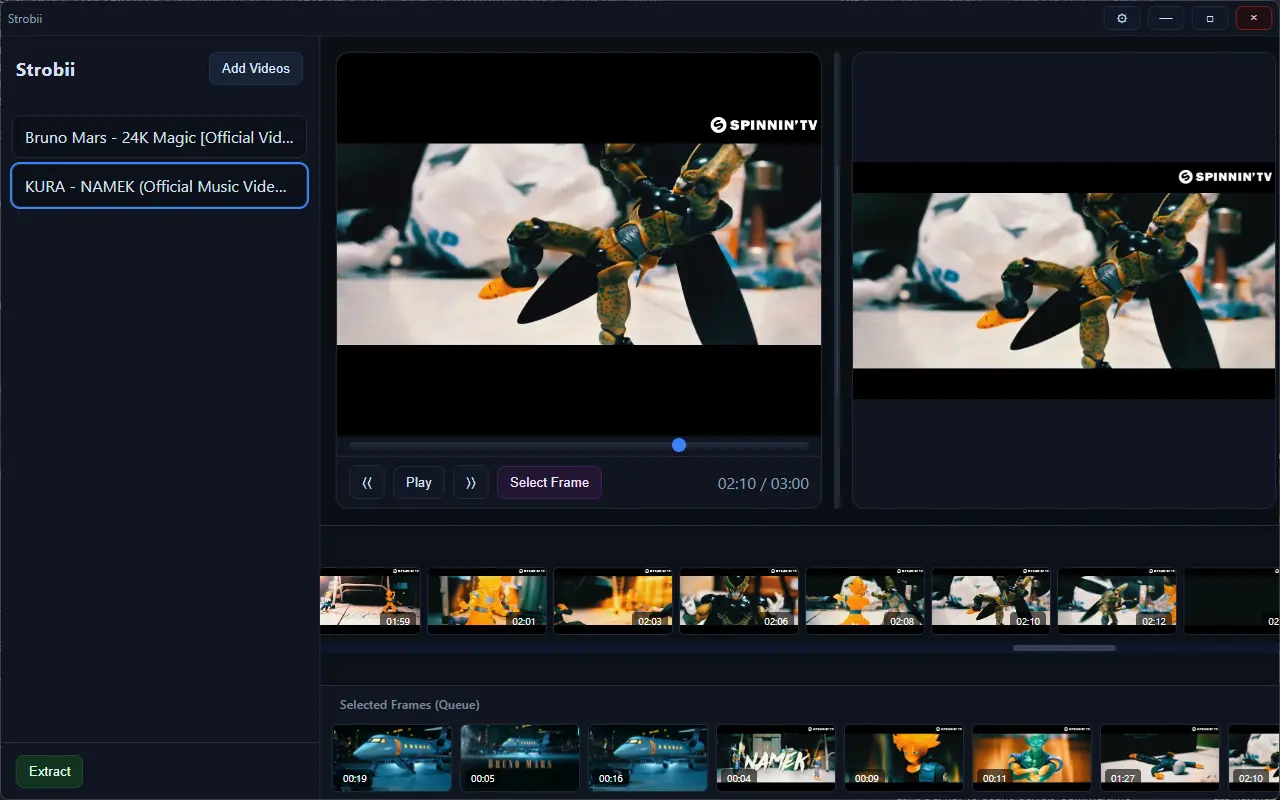Click the Strobii heading in the sidebar

click(x=45, y=70)
